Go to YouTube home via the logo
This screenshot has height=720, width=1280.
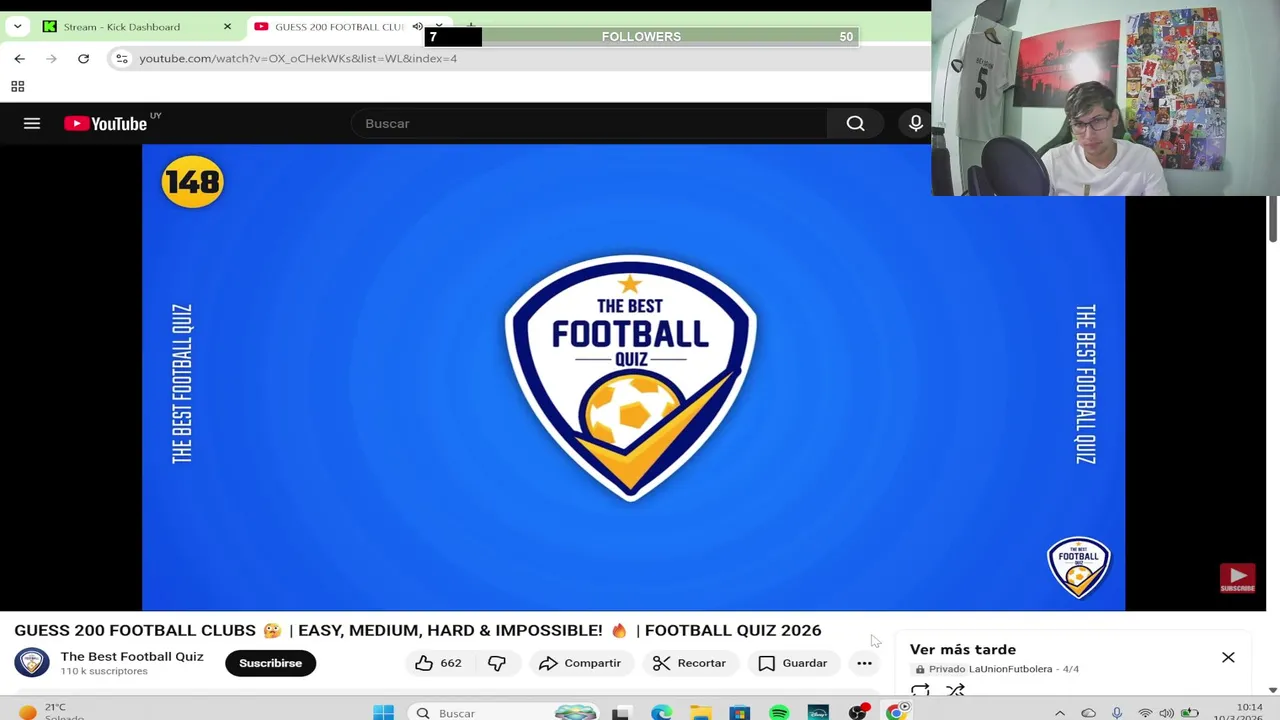click(106, 123)
